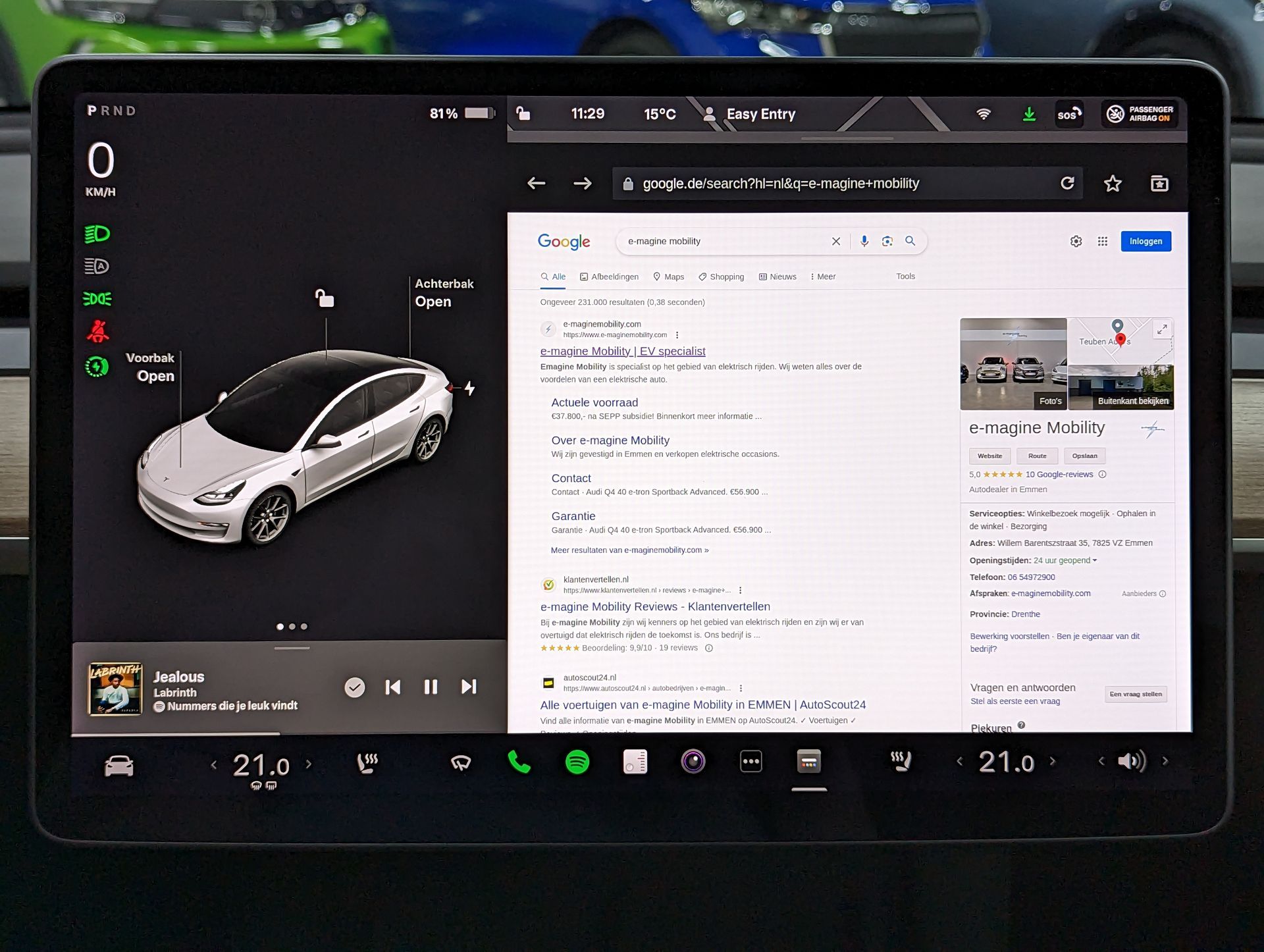
Task: Check the Wi-Fi connection icon
Action: point(984,114)
